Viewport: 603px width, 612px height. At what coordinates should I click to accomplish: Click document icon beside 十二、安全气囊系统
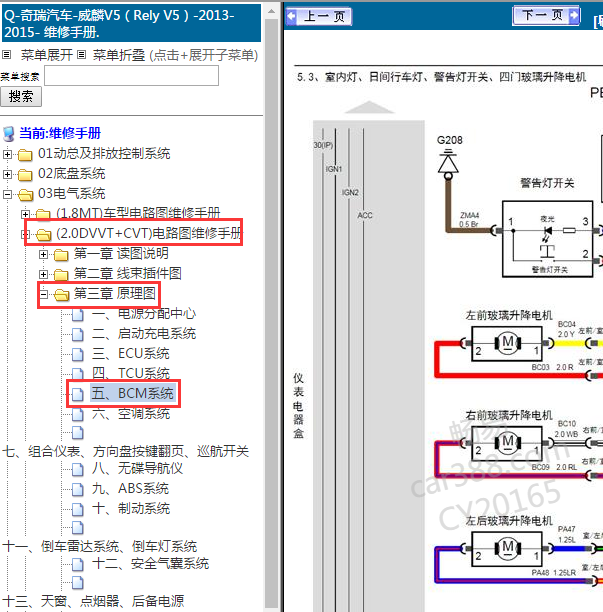pyautogui.click(x=78, y=564)
